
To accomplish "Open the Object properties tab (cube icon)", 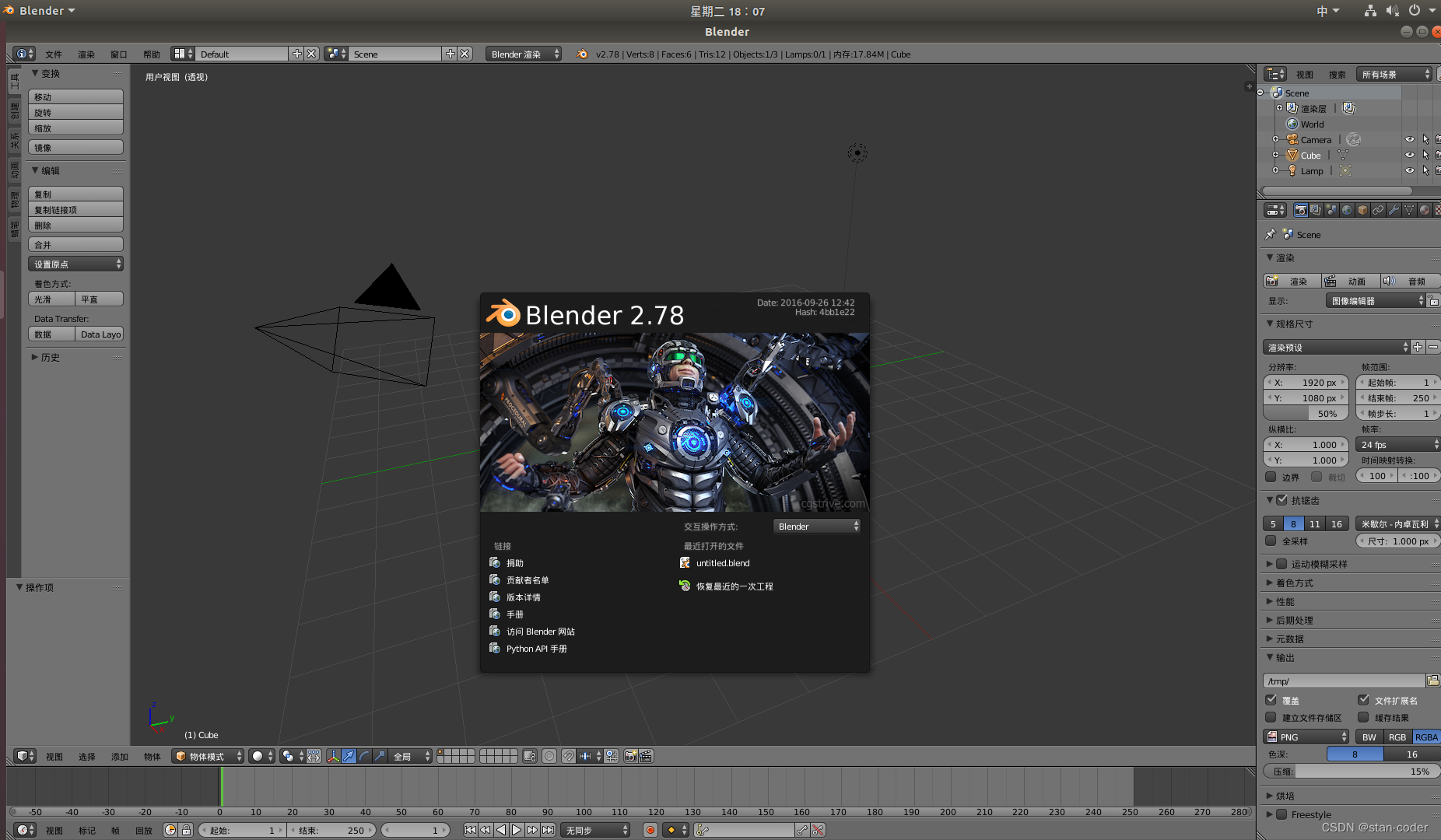I will (x=1362, y=210).
